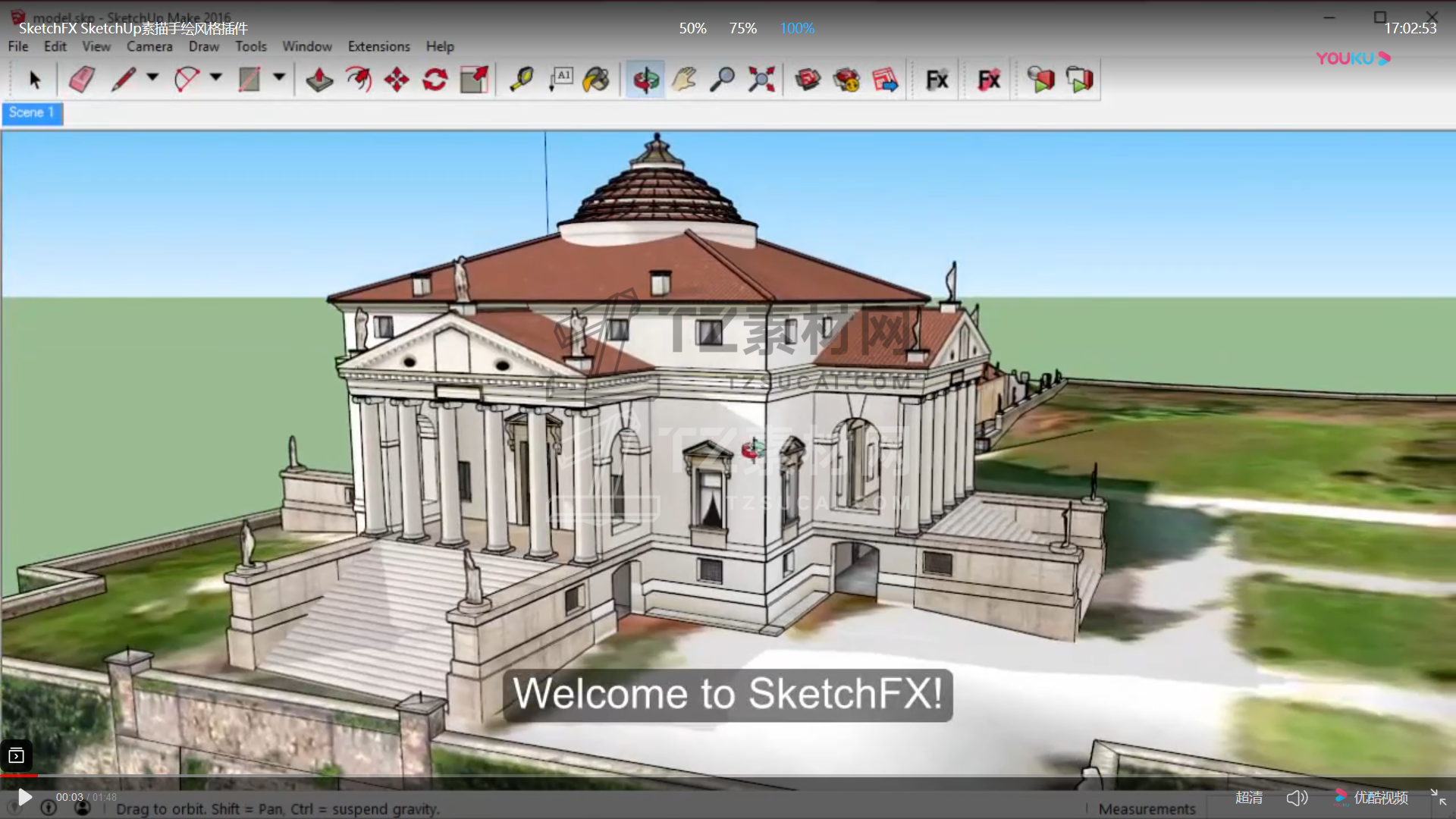
Task: Expand the Arc tool dropdown arrow
Action: point(216,77)
